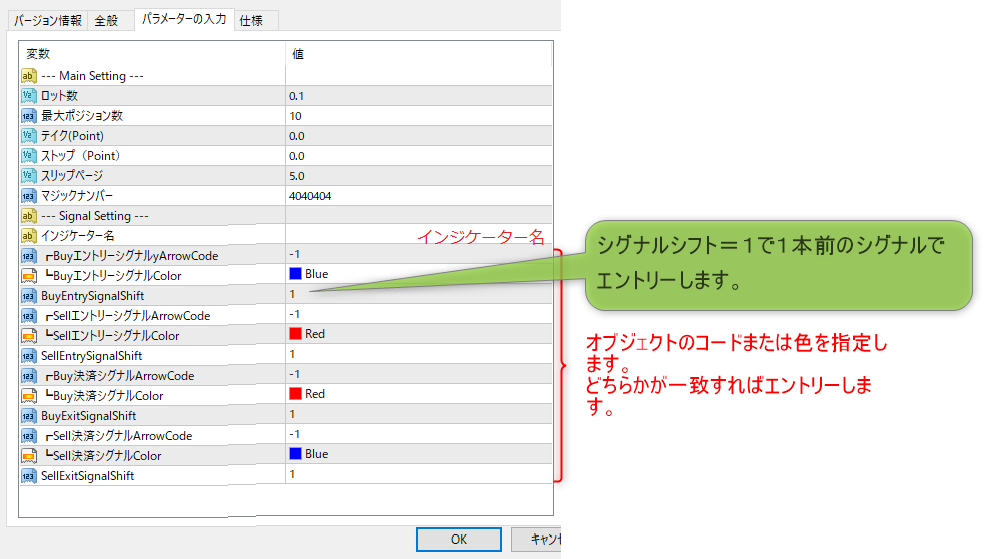Select the BuyEntrySignalShift variable name
Image resolution: width=998 pixels, height=559 pixels.
coord(93,296)
